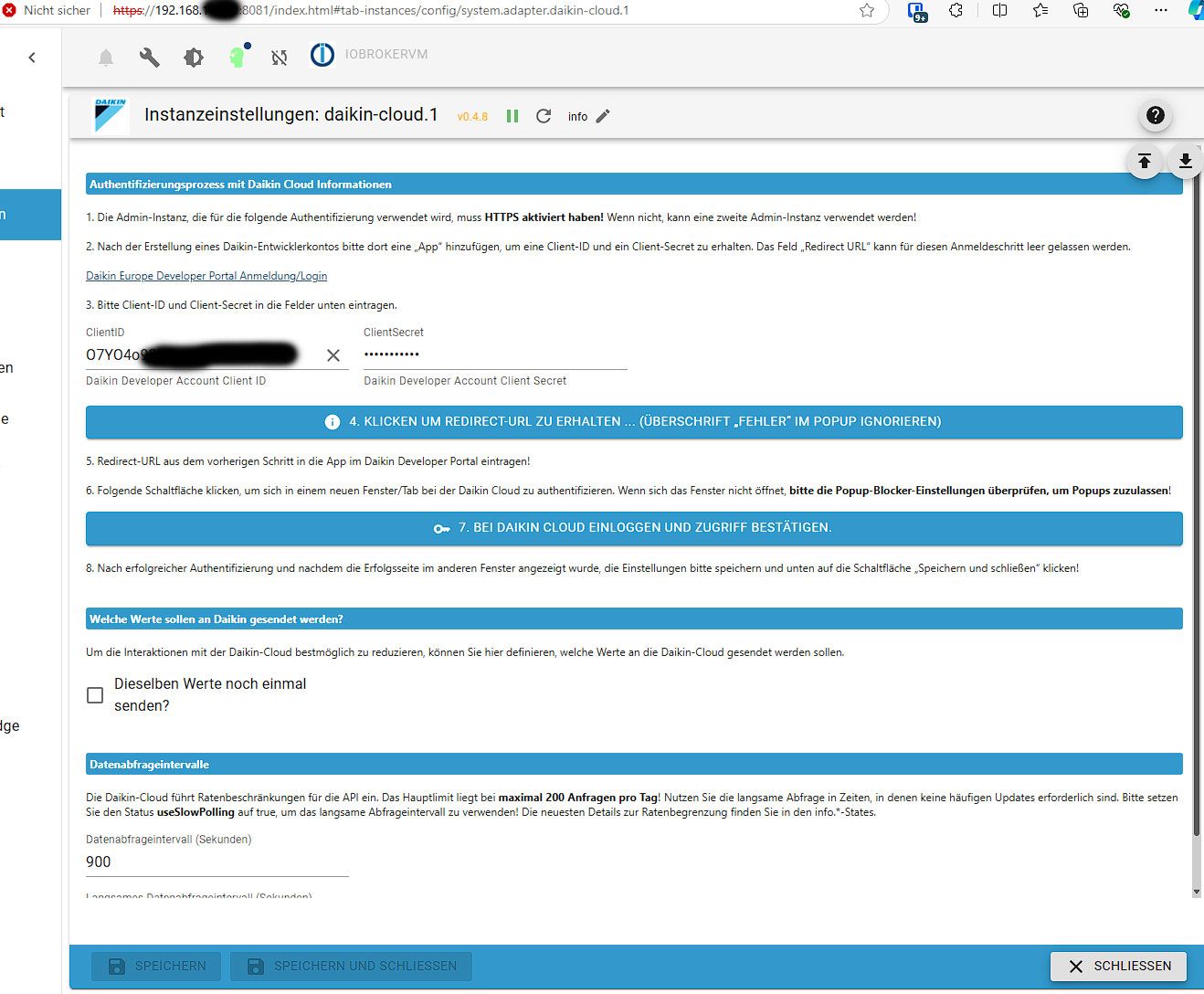Click the 'Nicht sicher' security warning
The image size is (1204, 994).
coord(48,11)
